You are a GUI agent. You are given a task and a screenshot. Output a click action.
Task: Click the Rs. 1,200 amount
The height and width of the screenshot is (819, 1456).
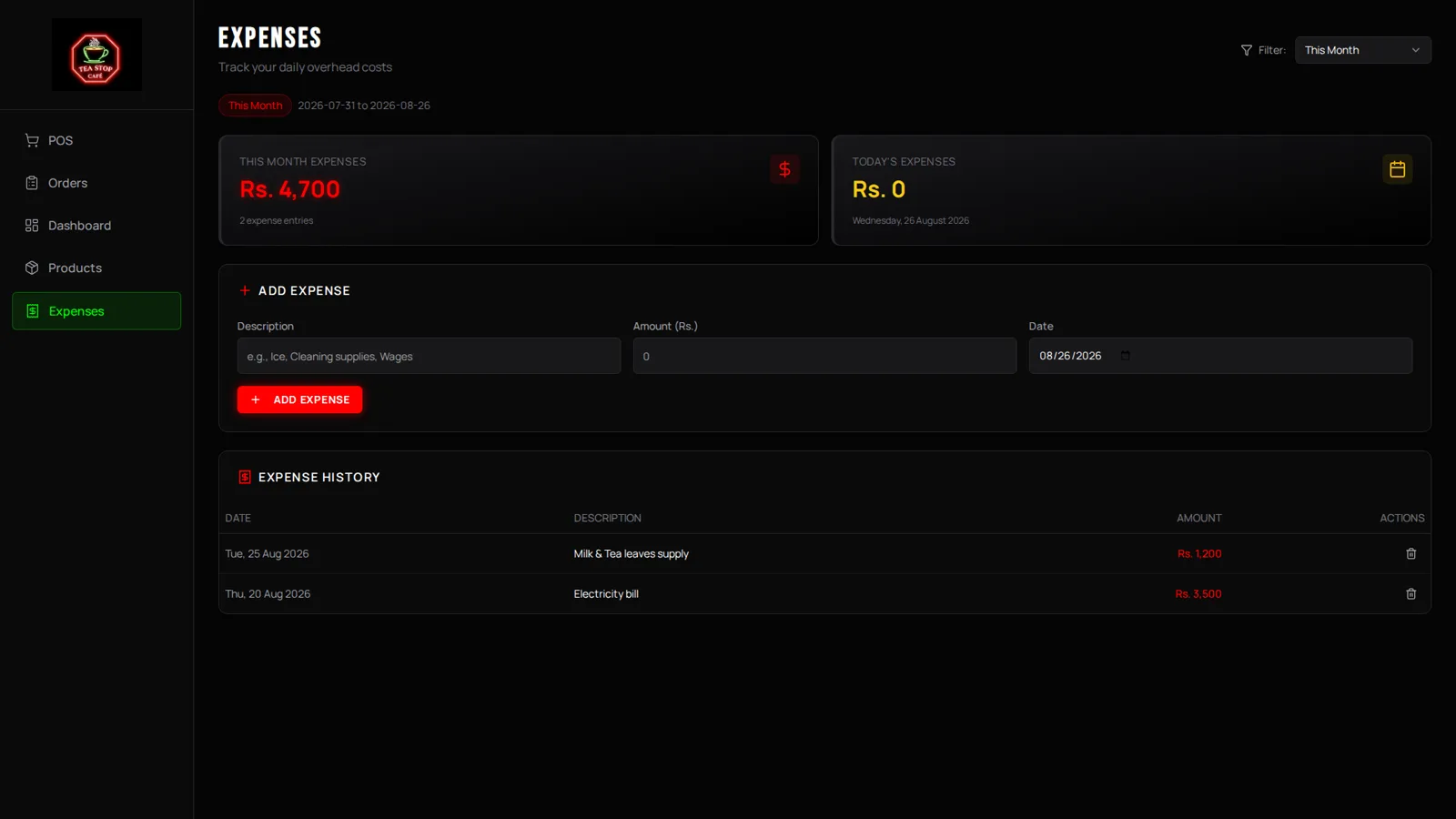1199,553
